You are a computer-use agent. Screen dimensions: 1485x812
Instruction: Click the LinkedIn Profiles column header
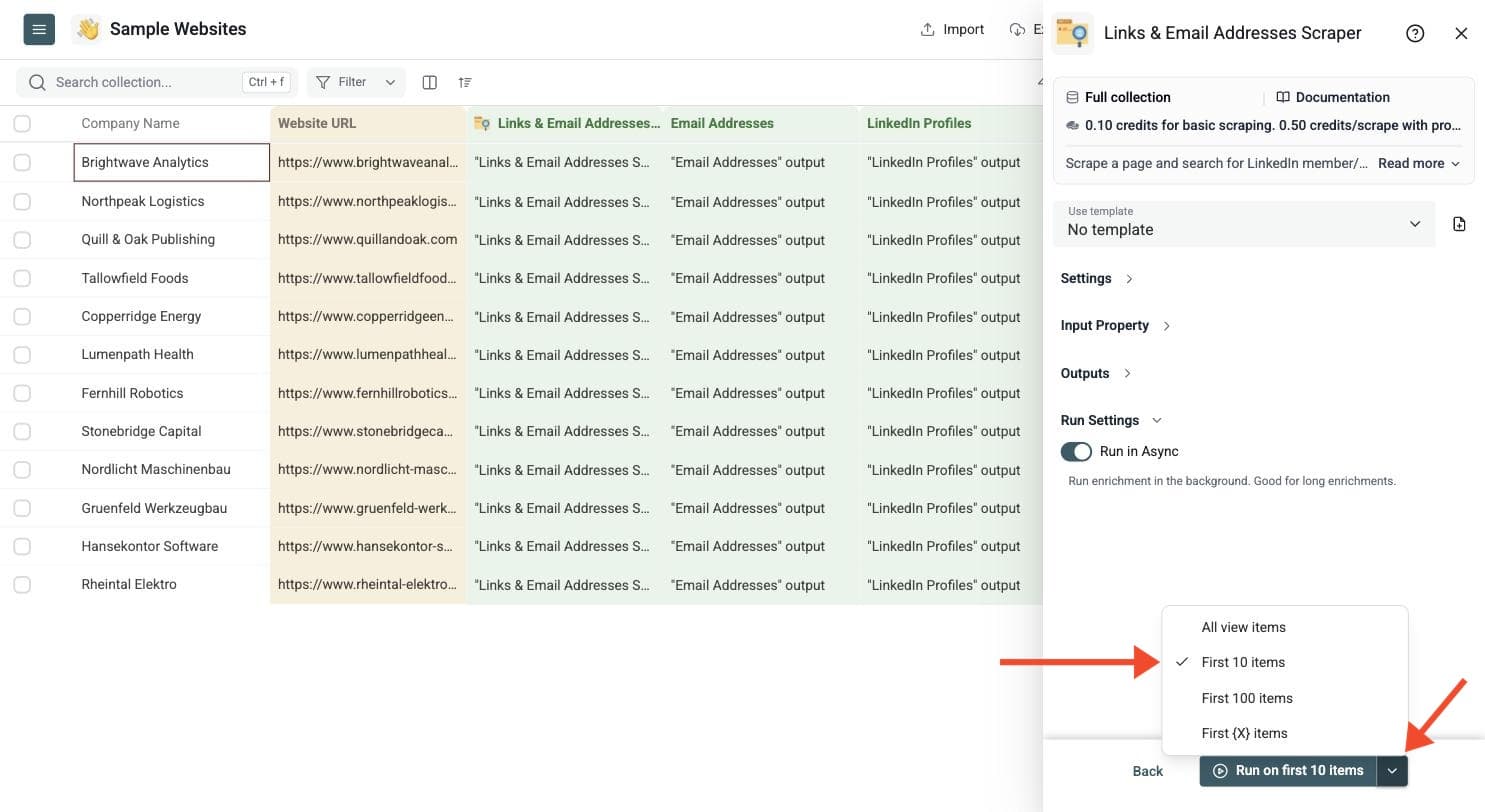click(x=951, y=124)
